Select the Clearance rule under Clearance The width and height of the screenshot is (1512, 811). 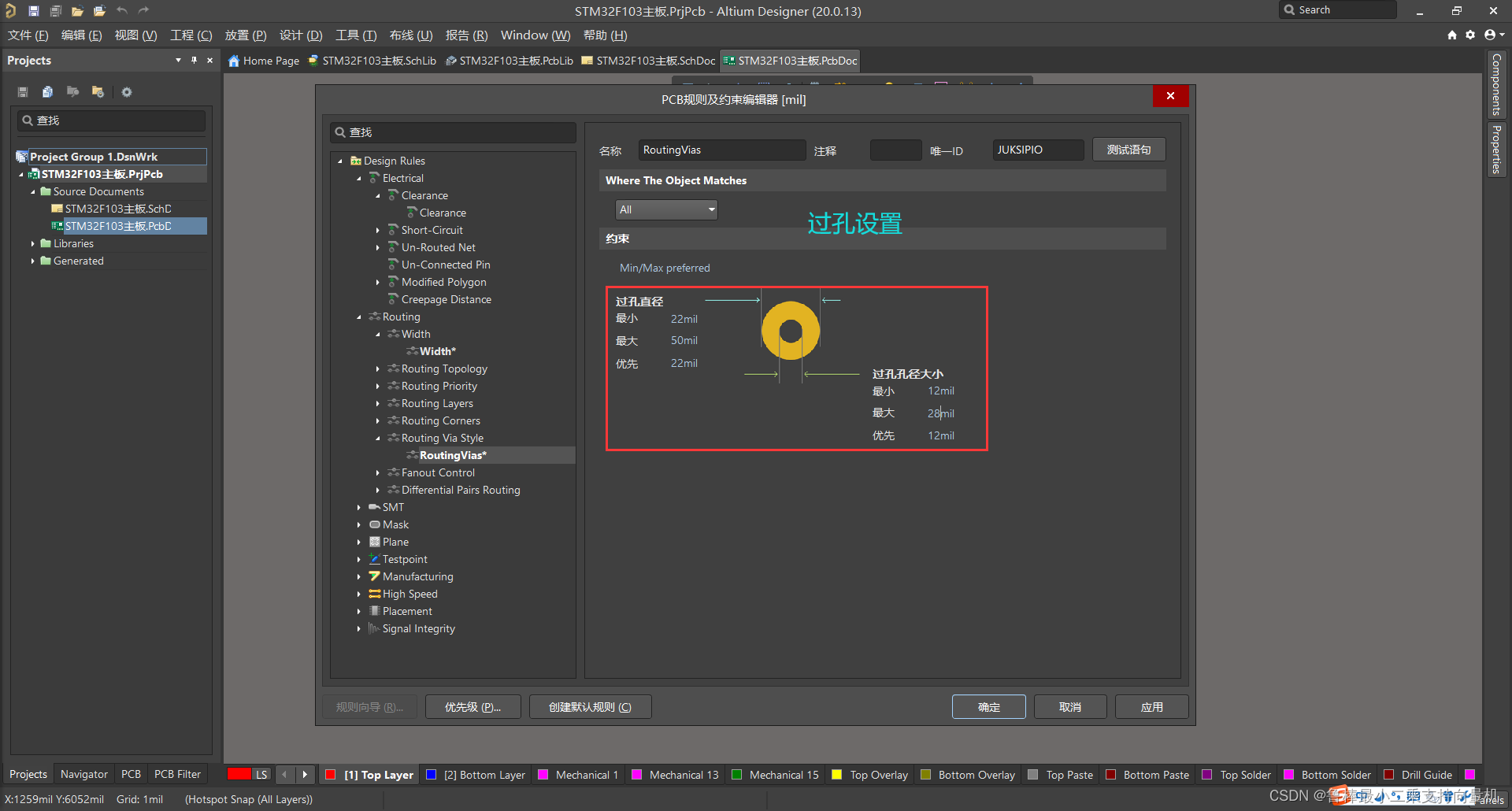tap(443, 213)
